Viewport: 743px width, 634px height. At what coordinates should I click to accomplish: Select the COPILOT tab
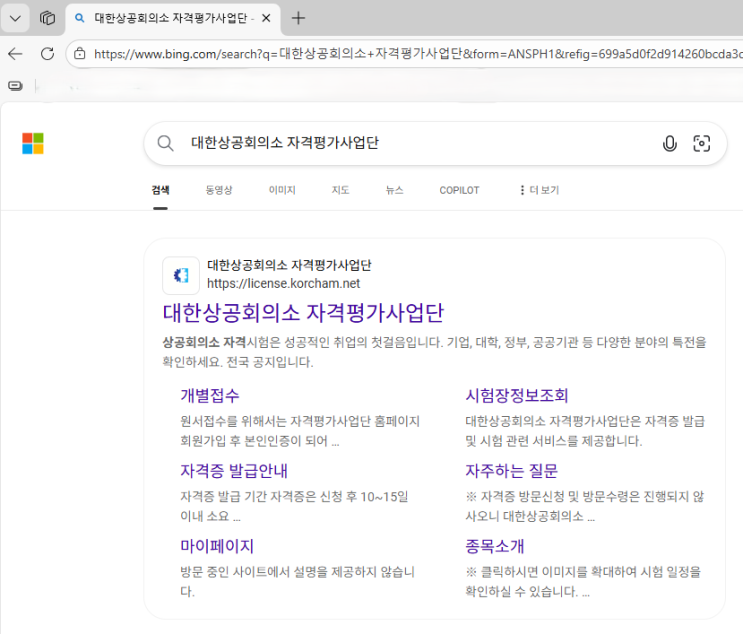click(x=459, y=190)
